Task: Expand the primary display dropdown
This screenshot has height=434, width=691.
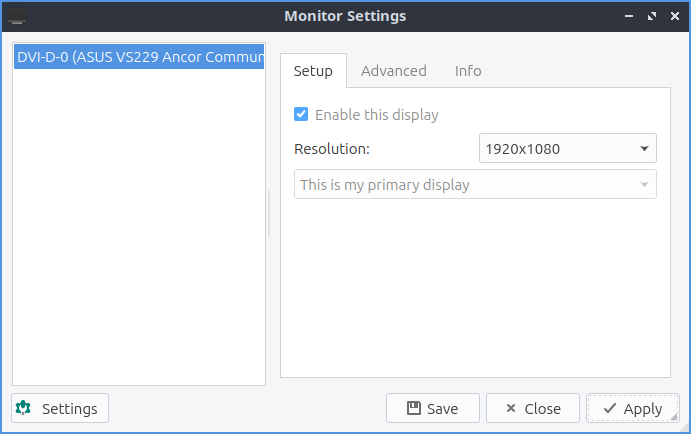Action: (x=475, y=185)
